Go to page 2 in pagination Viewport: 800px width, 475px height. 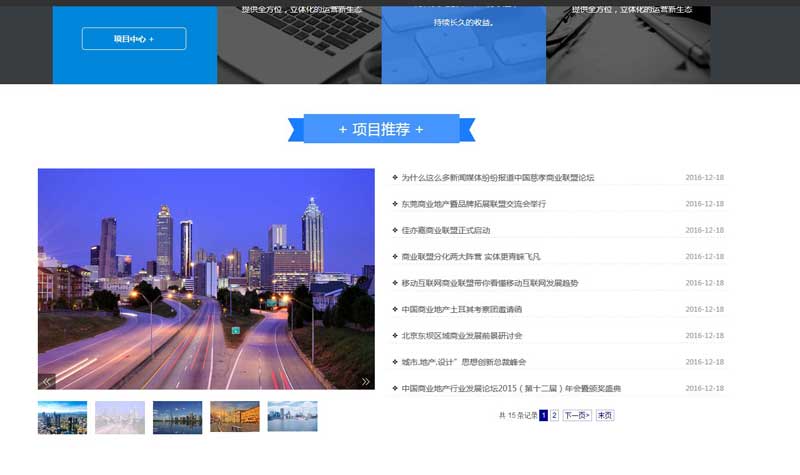click(x=554, y=415)
